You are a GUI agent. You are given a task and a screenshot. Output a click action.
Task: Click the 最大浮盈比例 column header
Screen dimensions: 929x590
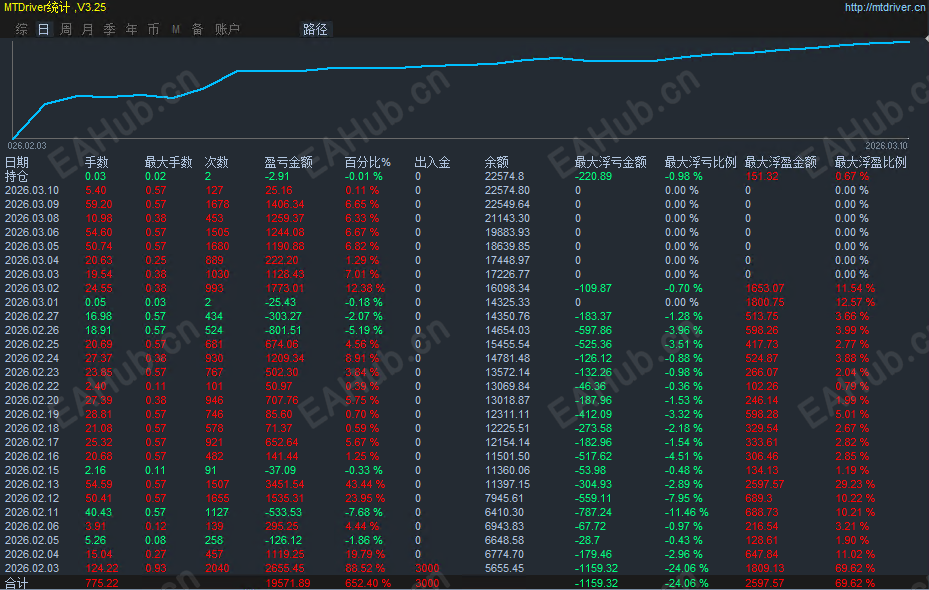(870, 162)
